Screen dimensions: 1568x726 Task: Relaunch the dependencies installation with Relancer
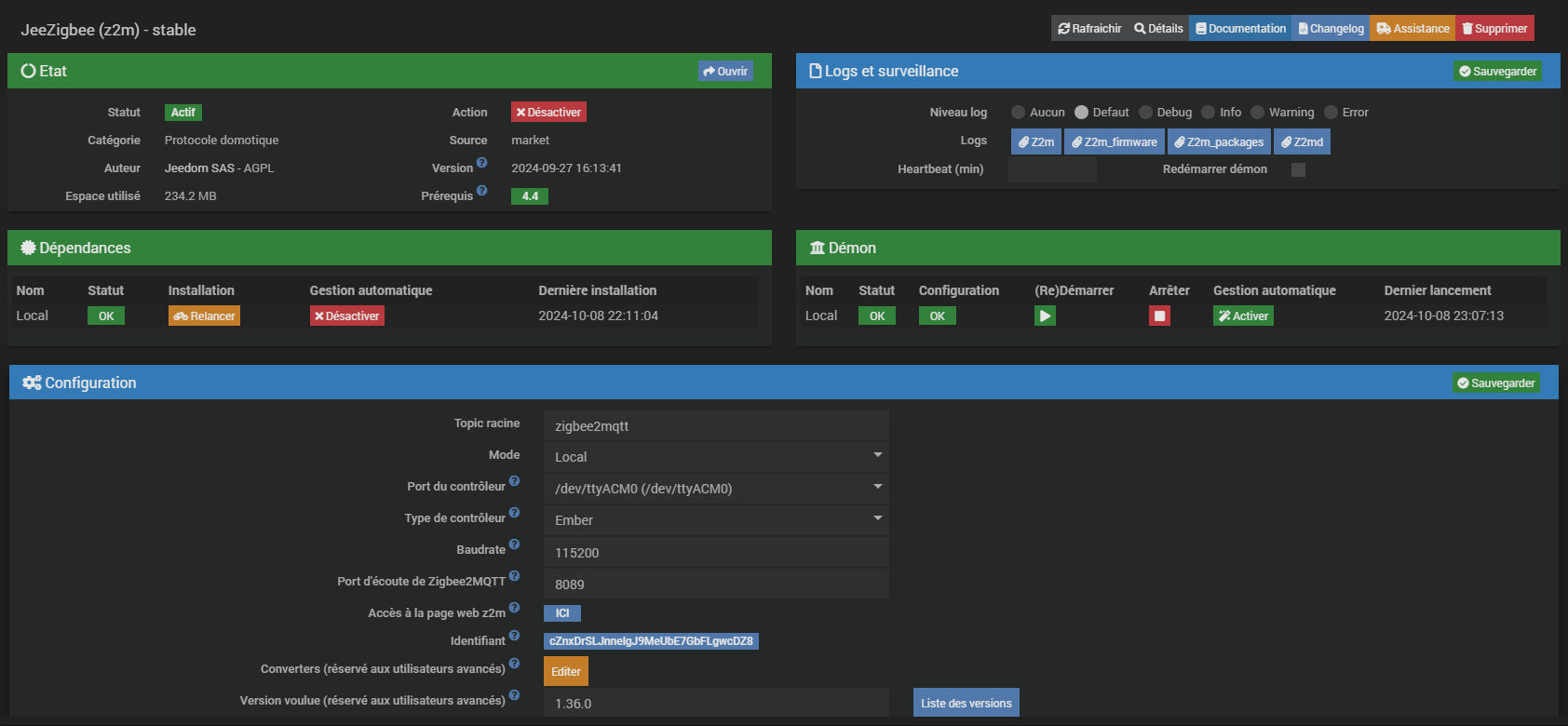click(204, 316)
